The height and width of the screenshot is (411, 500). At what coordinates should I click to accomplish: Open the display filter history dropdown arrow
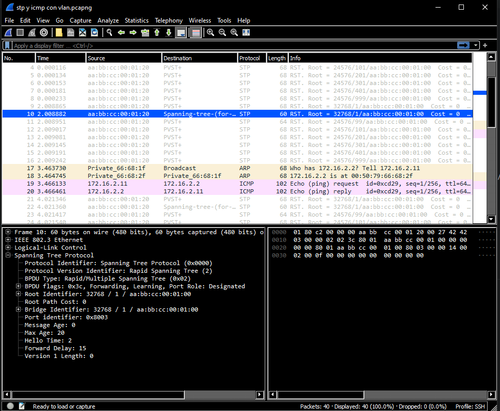click(x=476, y=45)
